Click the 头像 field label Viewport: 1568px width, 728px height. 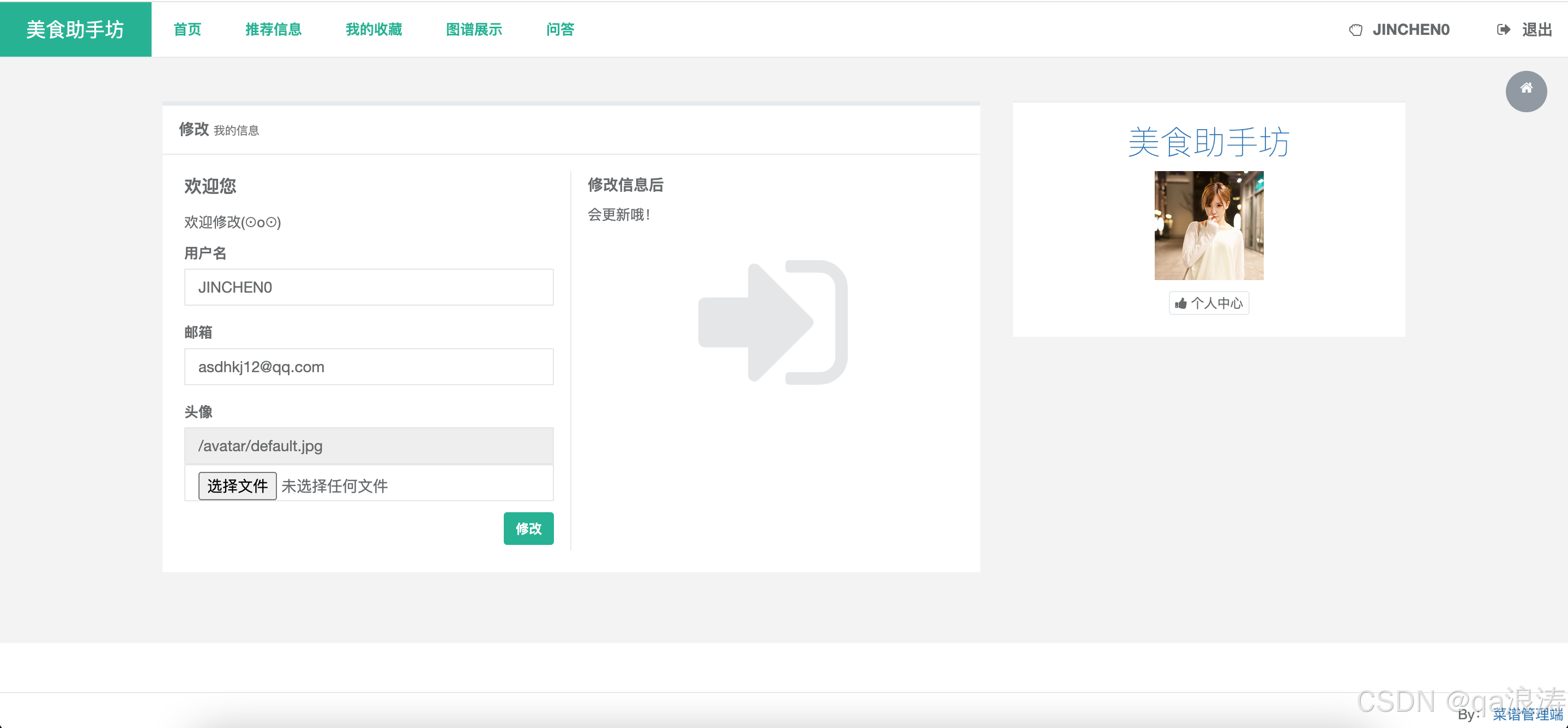198,412
